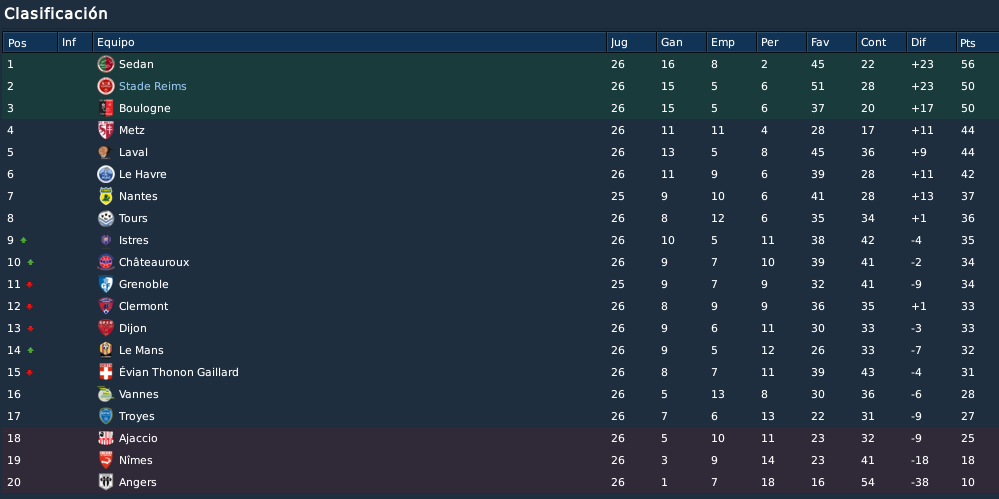Open the Boulogne team name link
Screen dimensions: 999x499
[145, 108]
